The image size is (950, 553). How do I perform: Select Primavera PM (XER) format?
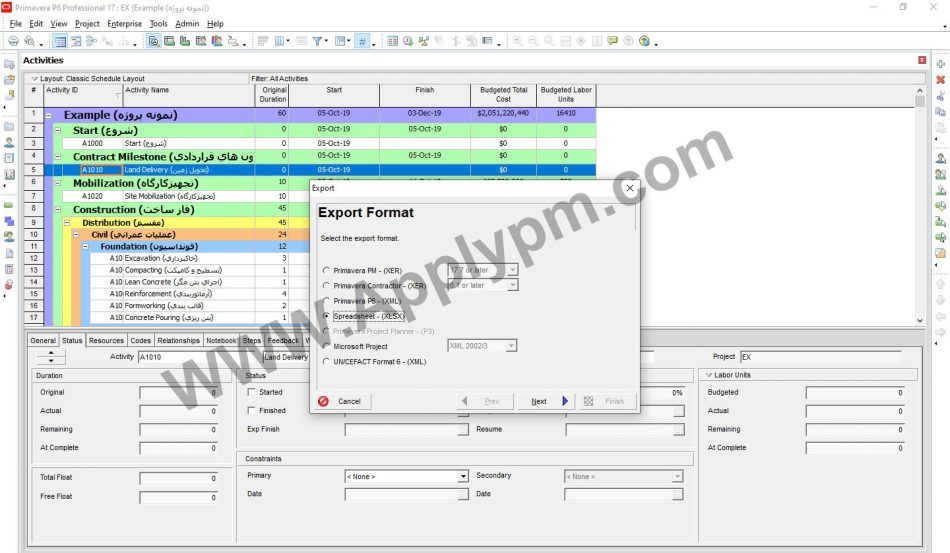point(327,271)
